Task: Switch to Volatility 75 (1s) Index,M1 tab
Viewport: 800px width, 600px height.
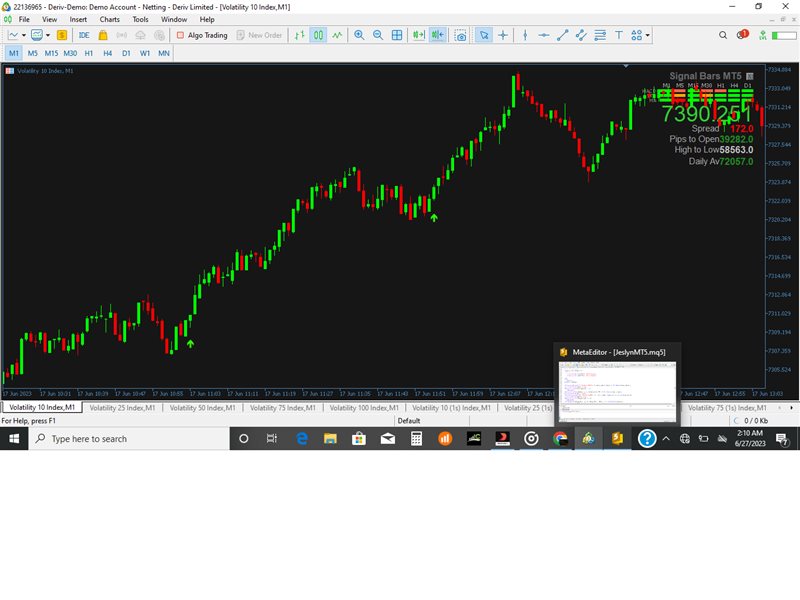Action: tap(727, 408)
